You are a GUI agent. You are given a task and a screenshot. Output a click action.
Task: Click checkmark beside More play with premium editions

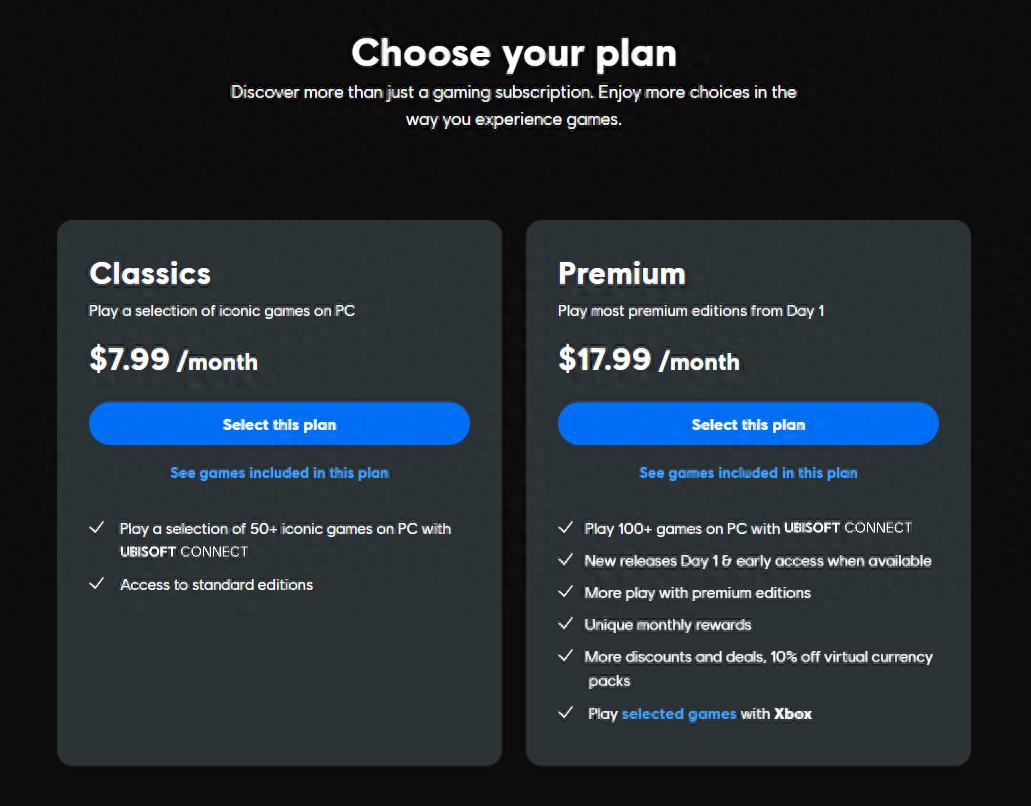[x=565, y=592]
